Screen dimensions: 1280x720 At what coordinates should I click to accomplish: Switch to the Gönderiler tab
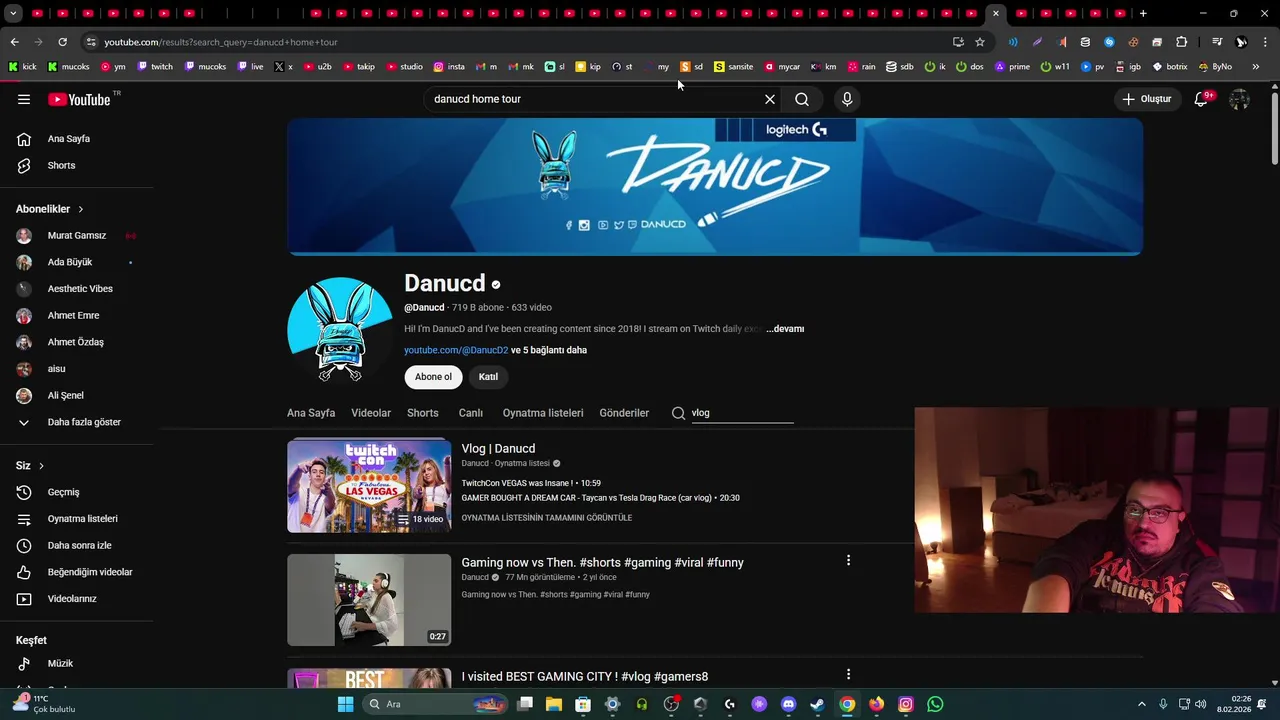pyautogui.click(x=624, y=413)
